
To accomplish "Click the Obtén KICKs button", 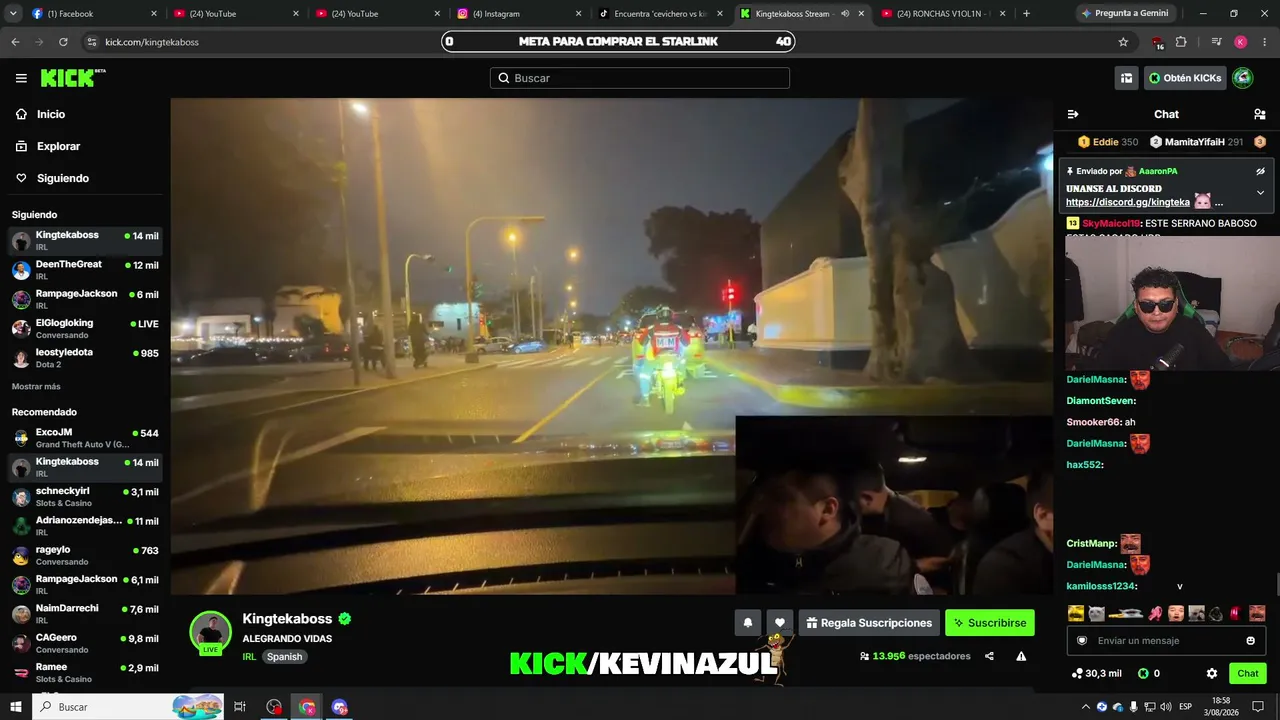I will coord(1185,78).
